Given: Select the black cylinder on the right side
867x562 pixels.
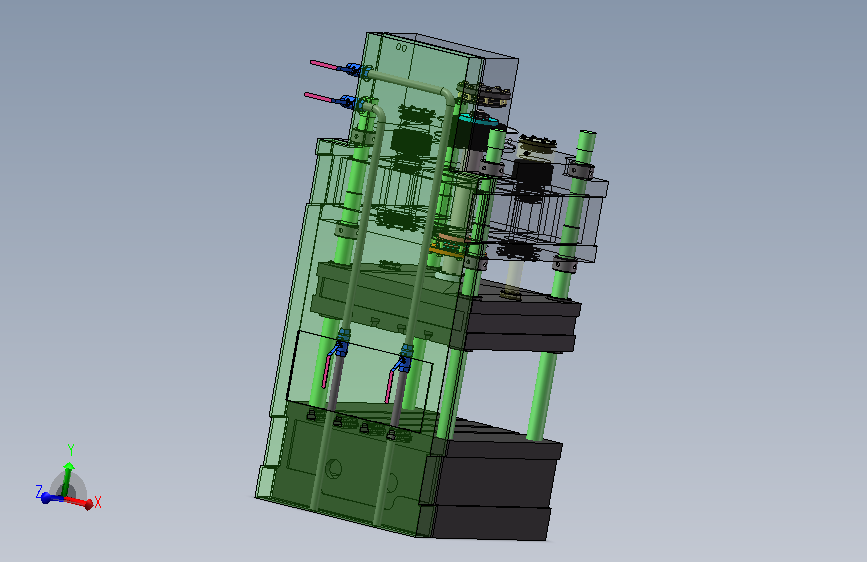Looking at the screenshot, I should 532,175.
